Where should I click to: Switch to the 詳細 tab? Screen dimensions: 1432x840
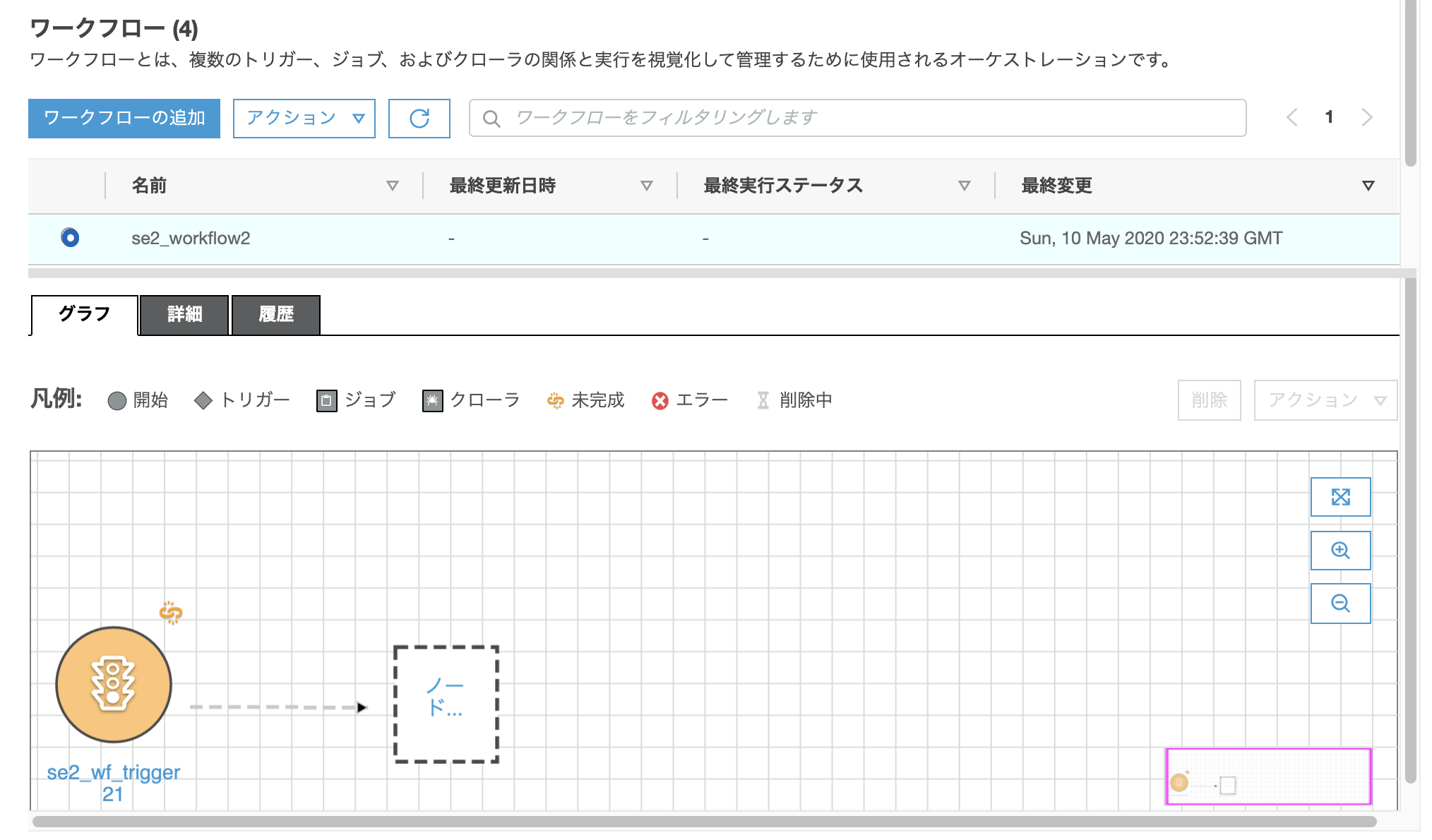pos(183,314)
